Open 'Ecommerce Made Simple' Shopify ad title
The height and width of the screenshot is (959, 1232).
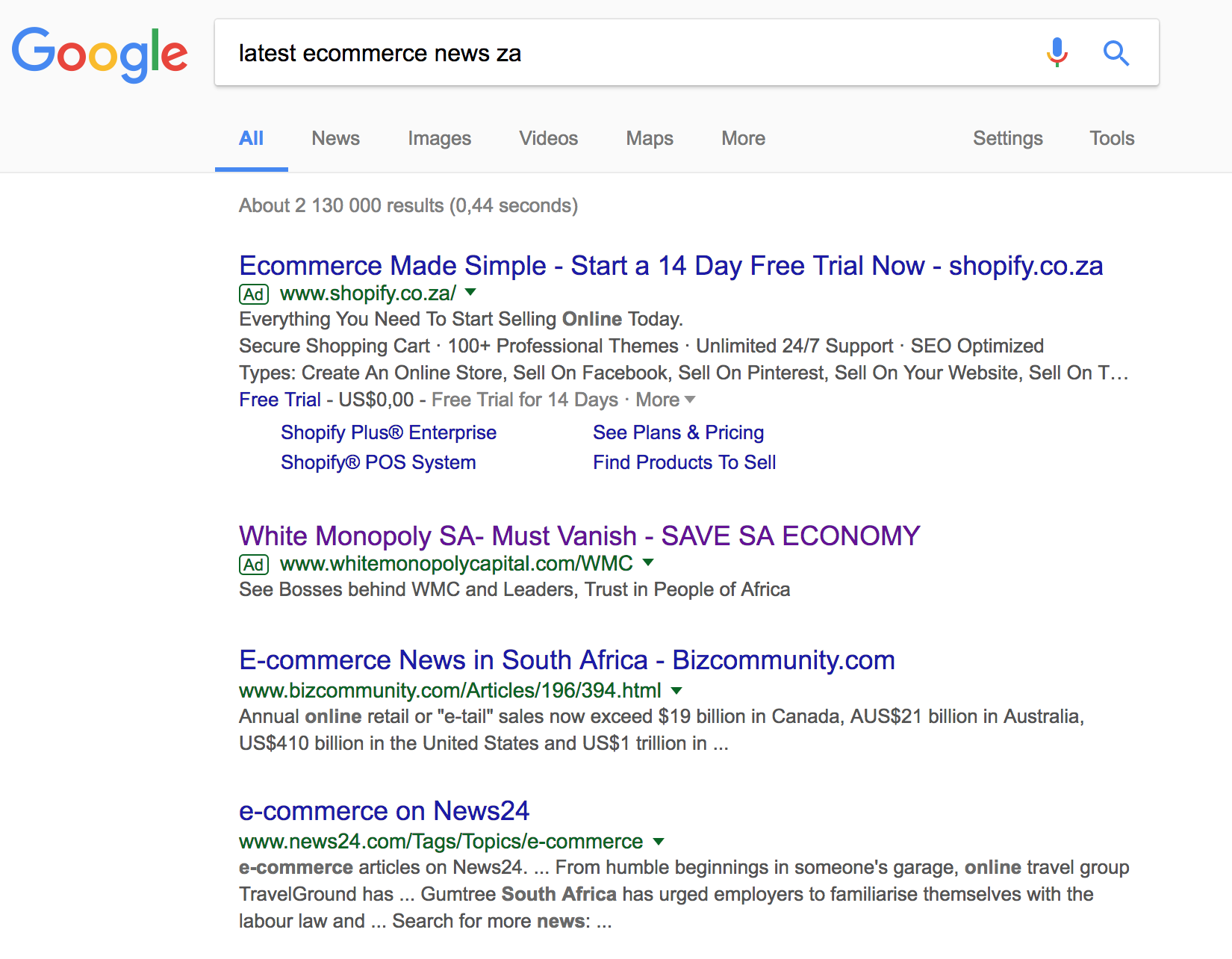tap(671, 265)
